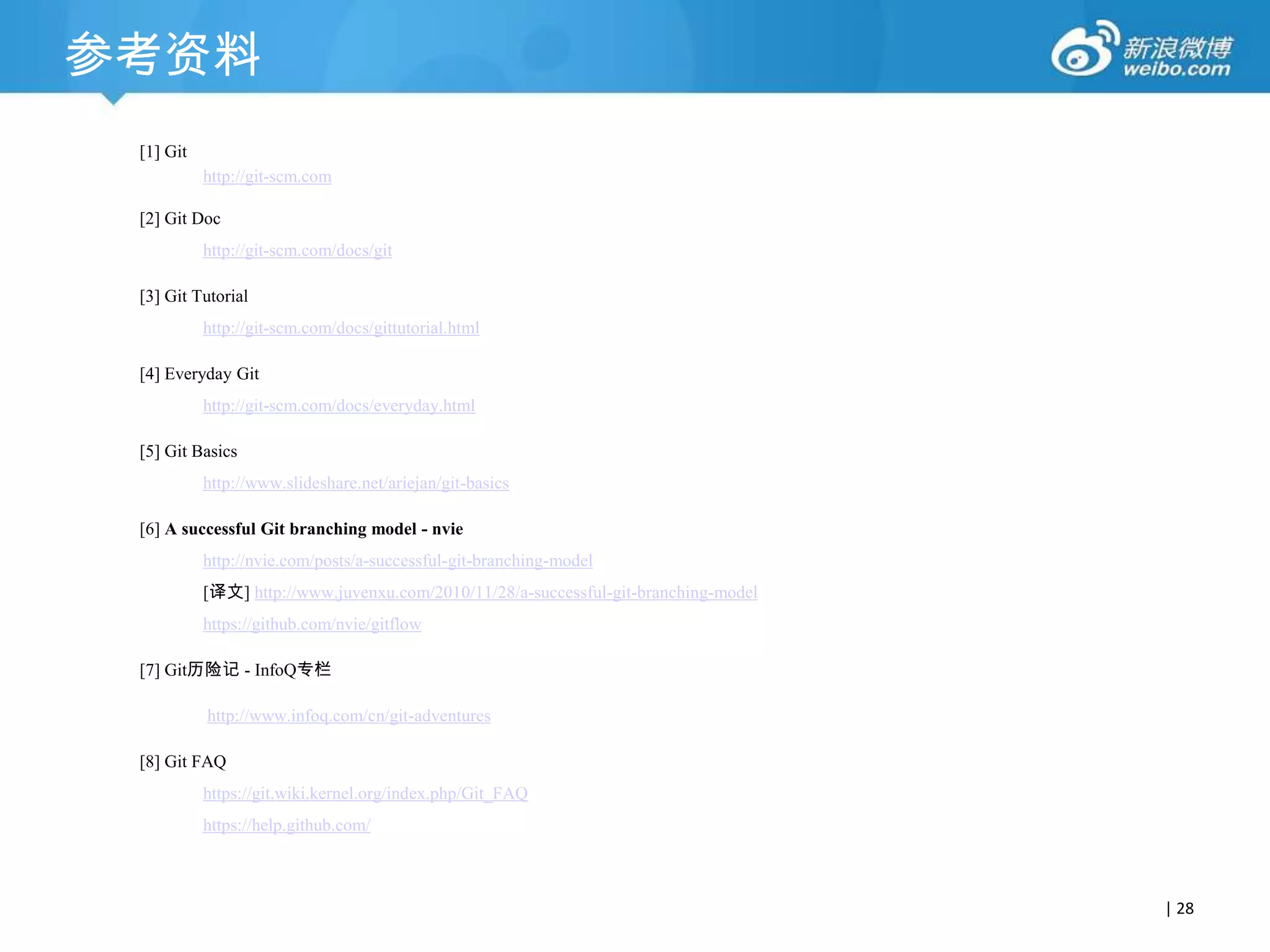Open the juvenxu.com translation link
The width and height of the screenshot is (1270, 952).
tap(506, 593)
